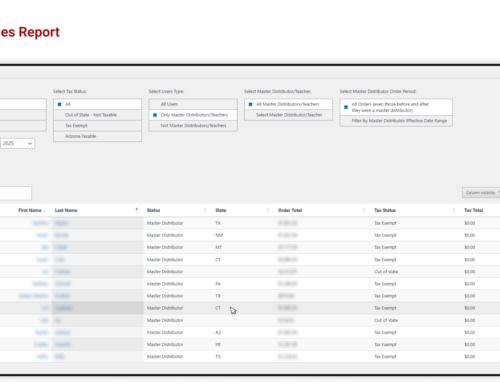Click Tax Exempt in the PR row
The height and width of the screenshot is (383, 500).
[385, 345]
